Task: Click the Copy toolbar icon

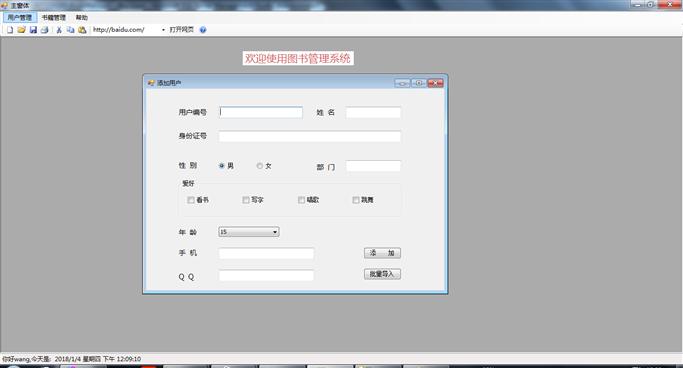Action: [70, 30]
